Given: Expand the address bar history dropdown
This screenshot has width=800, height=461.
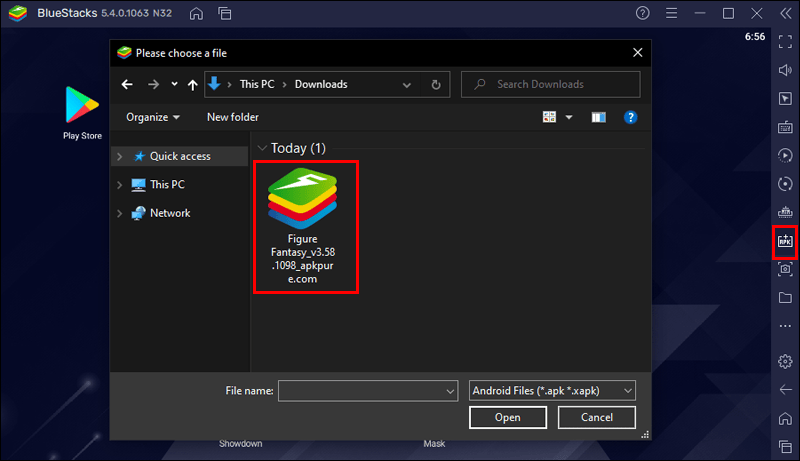Looking at the screenshot, I should (x=407, y=85).
